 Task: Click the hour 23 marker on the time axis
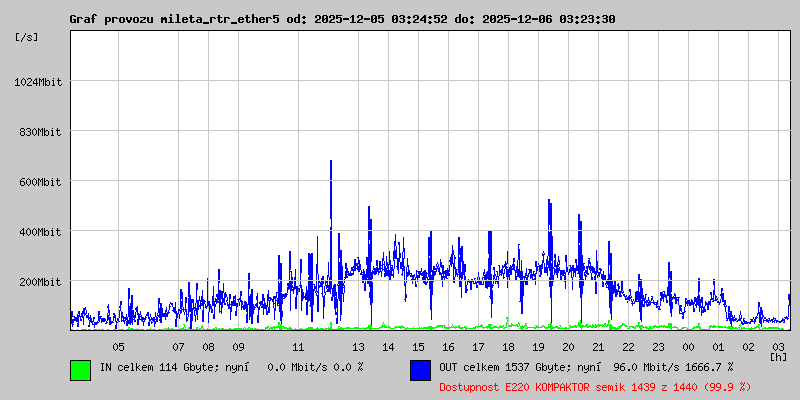point(658,347)
